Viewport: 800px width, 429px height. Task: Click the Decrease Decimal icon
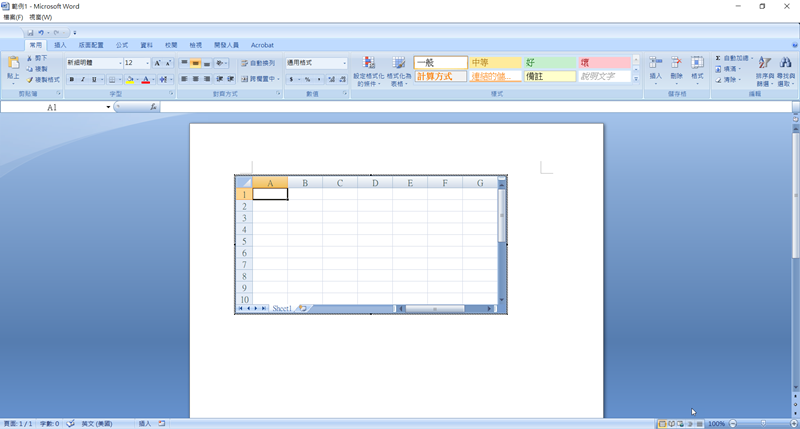coord(342,80)
